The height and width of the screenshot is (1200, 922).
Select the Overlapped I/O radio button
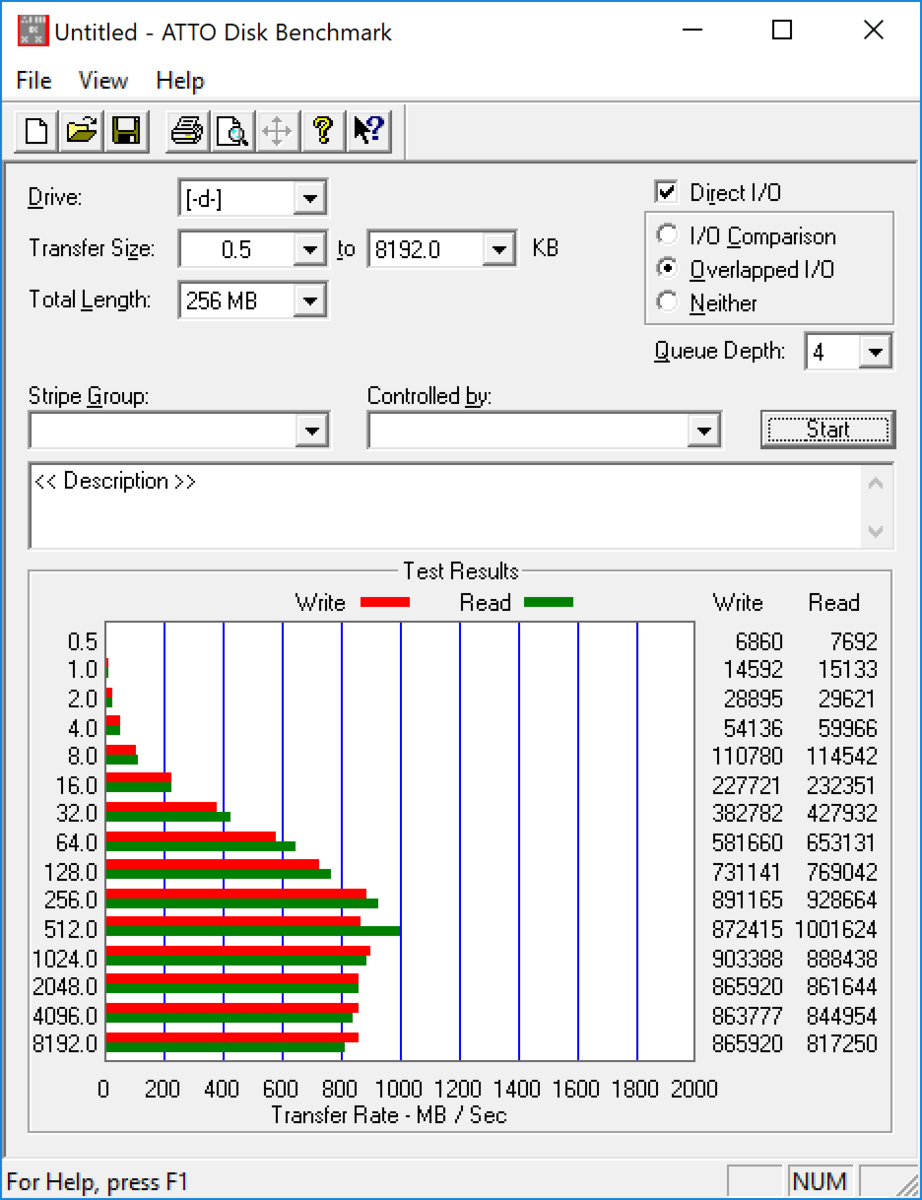[665, 269]
